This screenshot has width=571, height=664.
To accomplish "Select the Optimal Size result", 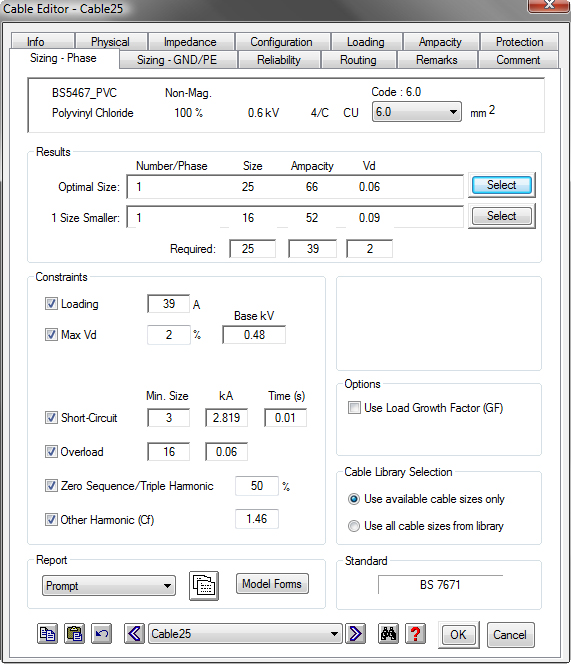I will pos(502,185).
